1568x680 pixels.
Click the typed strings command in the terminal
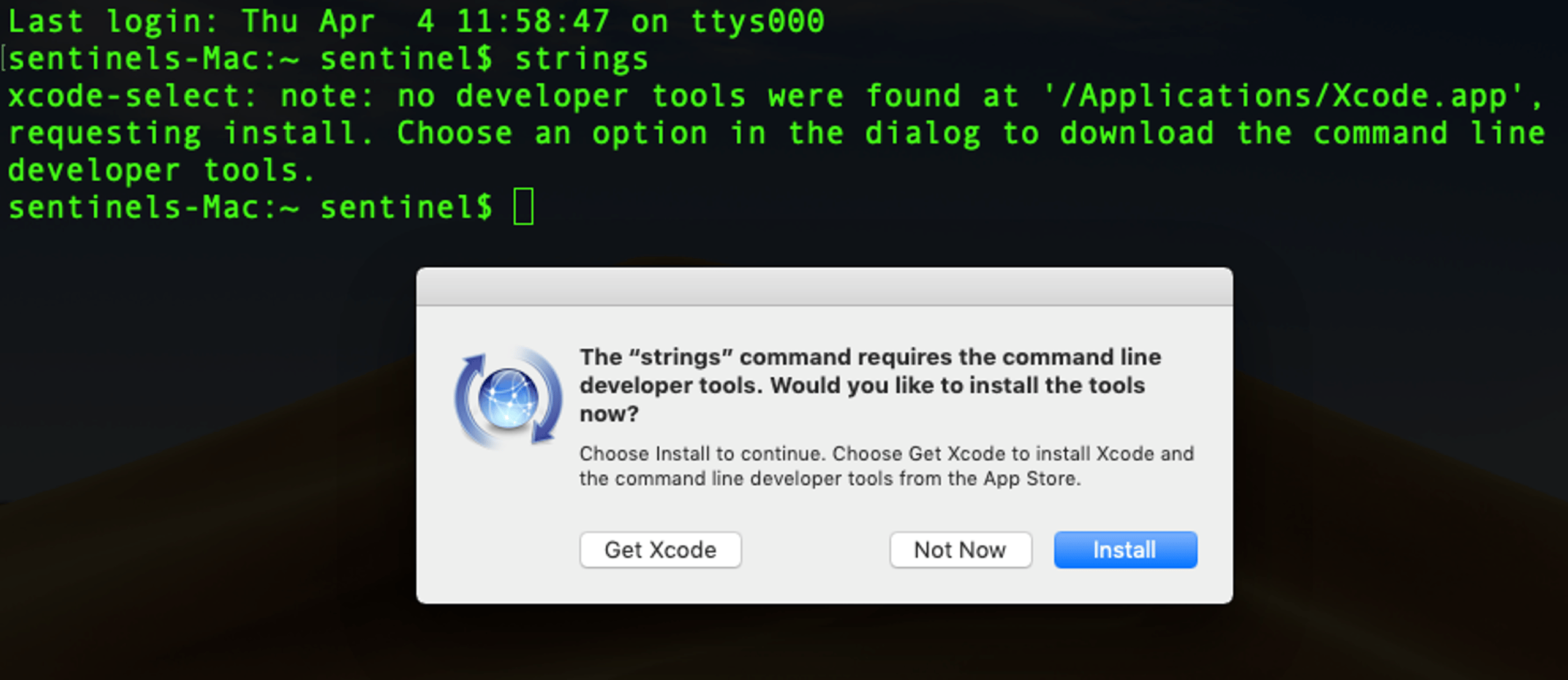[x=581, y=59]
